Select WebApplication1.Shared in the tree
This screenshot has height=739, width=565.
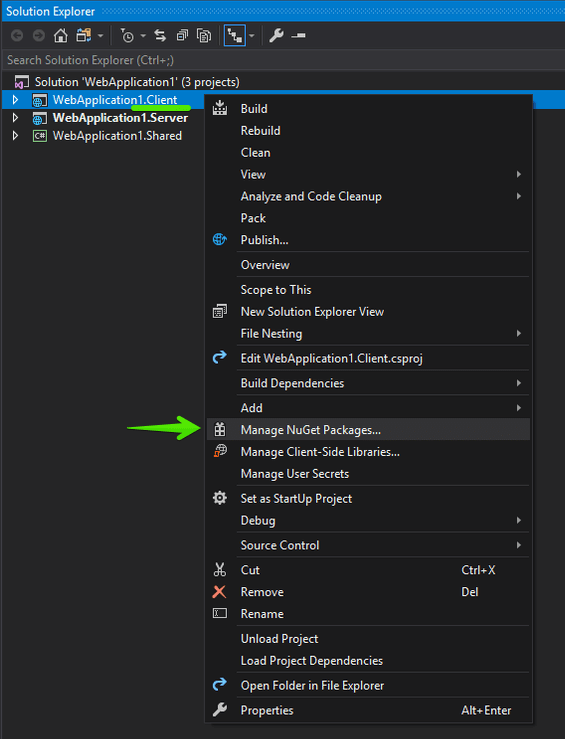pos(117,136)
